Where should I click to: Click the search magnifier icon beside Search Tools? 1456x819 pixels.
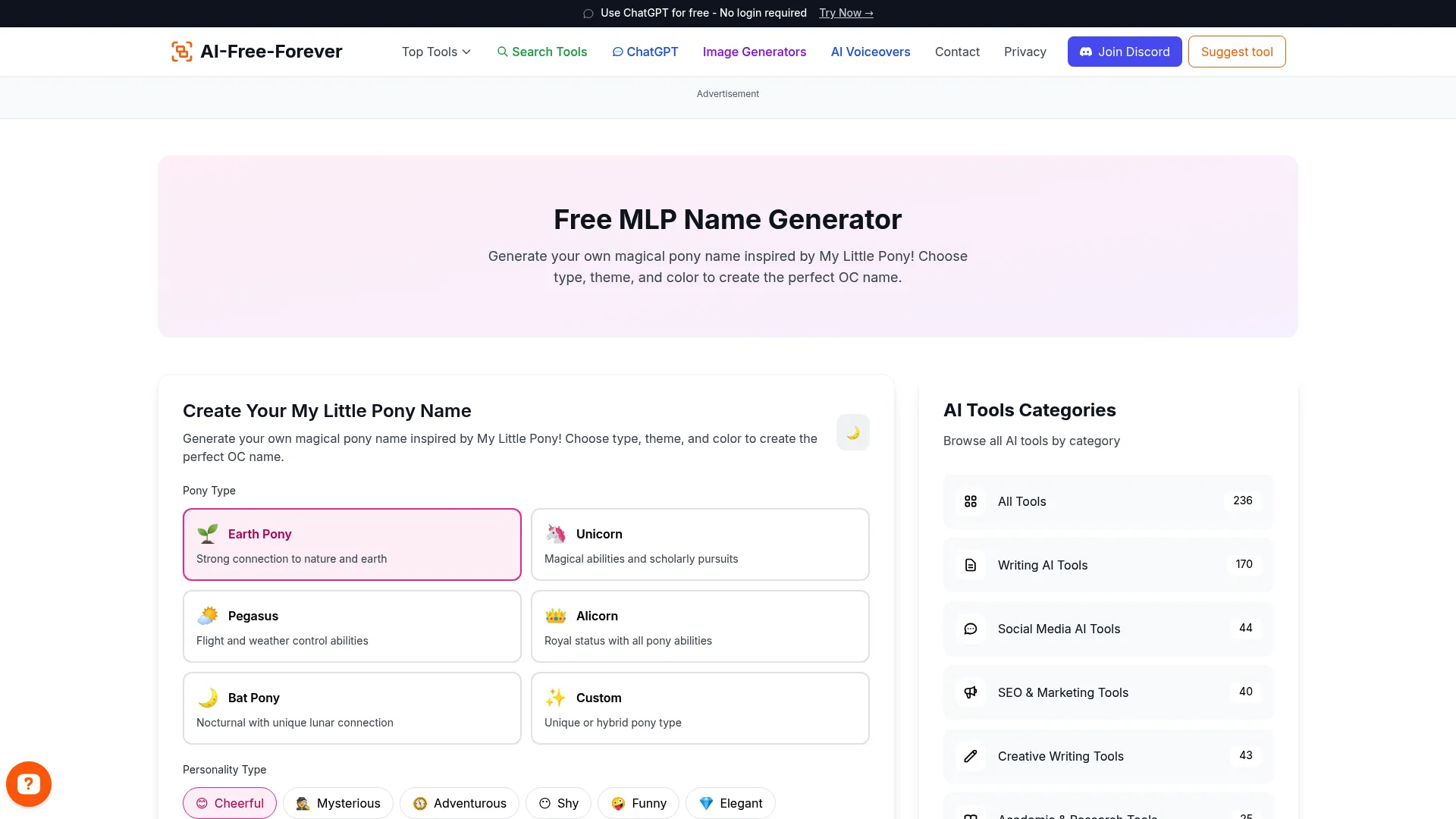pos(503,52)
